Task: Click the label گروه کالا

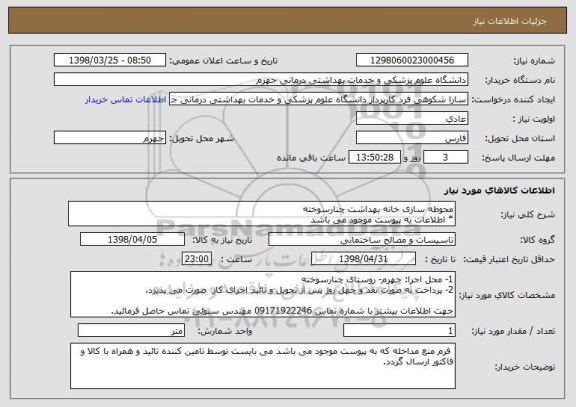Action: click(537, 240)
